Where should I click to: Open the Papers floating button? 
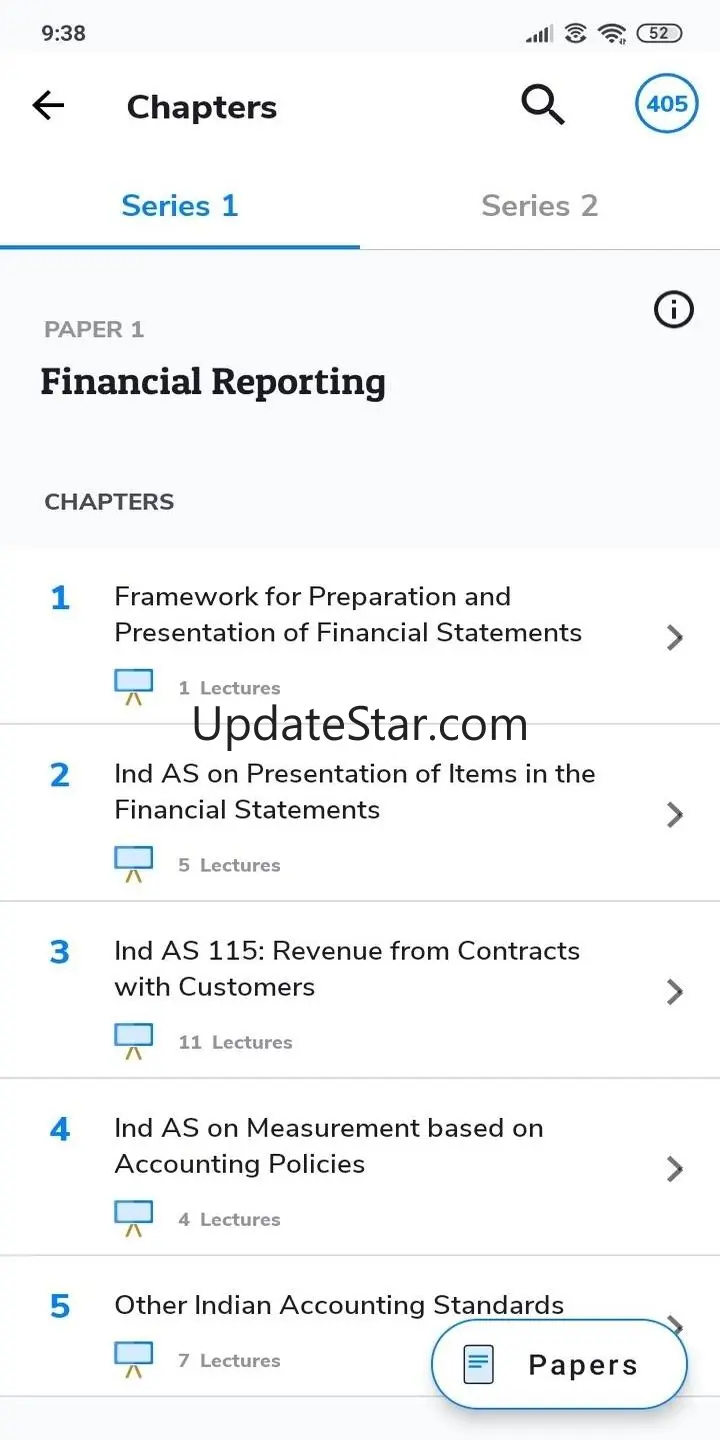click(x=560, y=1365)
